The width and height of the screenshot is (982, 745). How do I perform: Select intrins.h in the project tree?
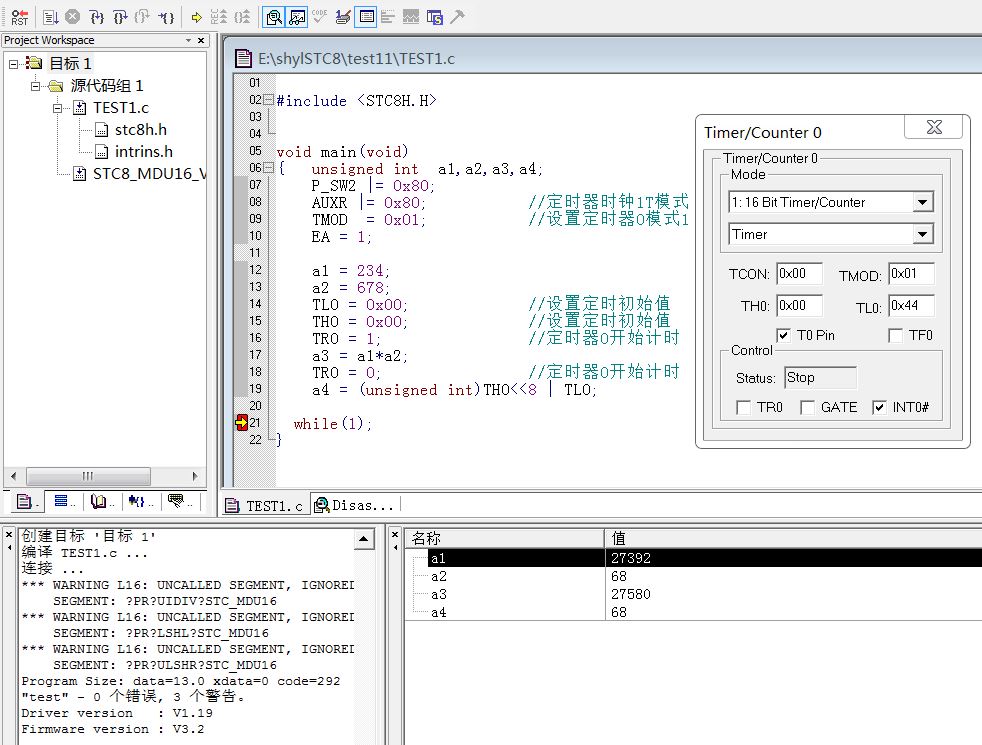pyautogui.click(x=143, y=152)
